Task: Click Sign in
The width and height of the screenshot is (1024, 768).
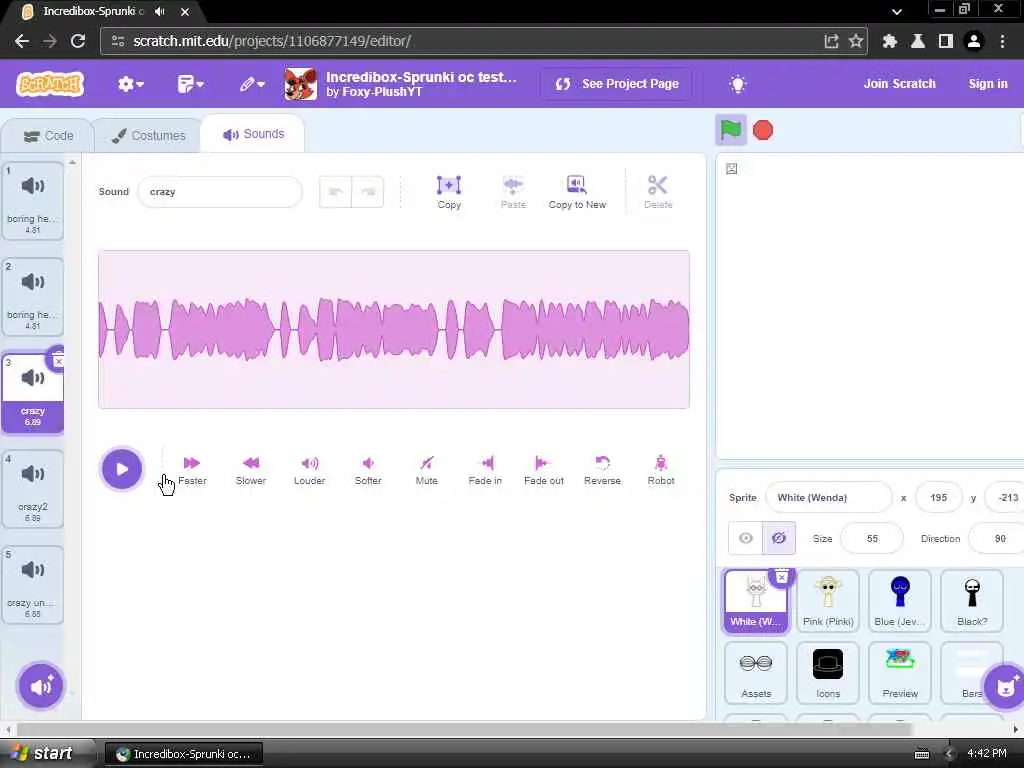Action: (987, 84)
